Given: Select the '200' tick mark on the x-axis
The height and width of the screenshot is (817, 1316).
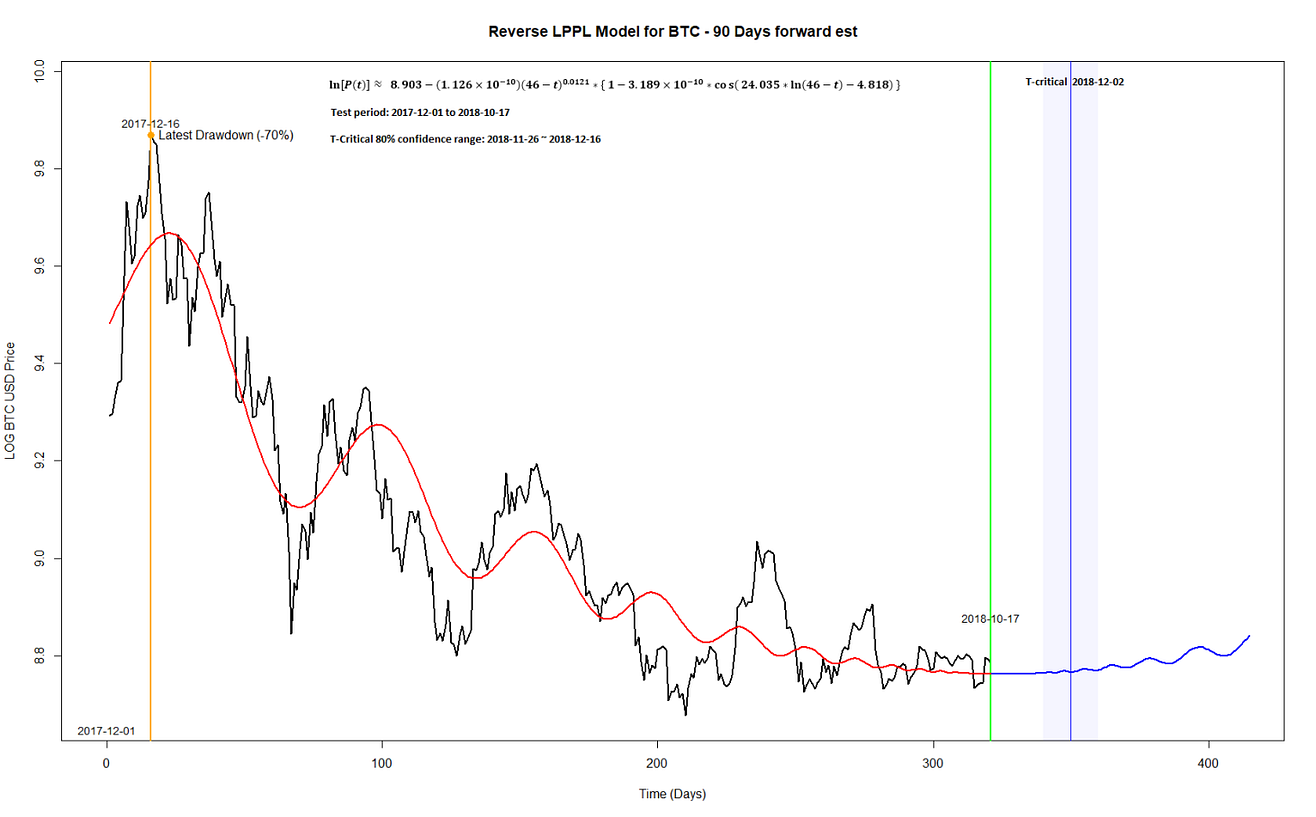Looking at the screenshot, I should (x=655, y=761).
